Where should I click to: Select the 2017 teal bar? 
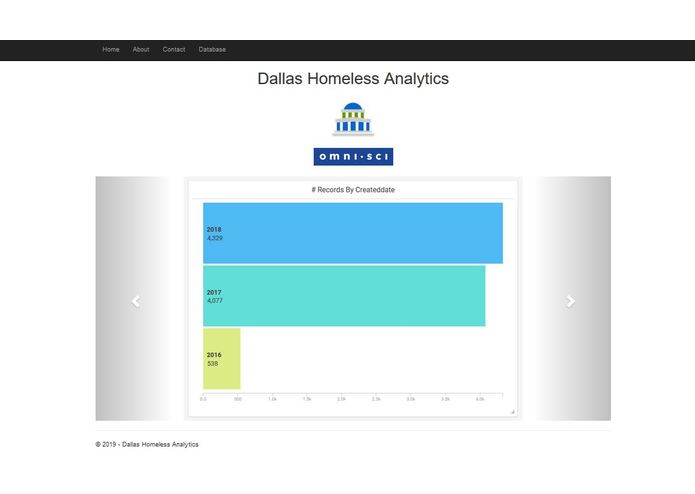click(344, 296)
